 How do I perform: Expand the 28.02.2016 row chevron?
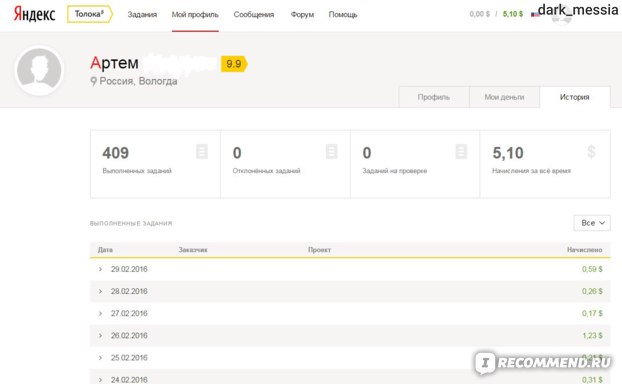(x=100, y=292)
